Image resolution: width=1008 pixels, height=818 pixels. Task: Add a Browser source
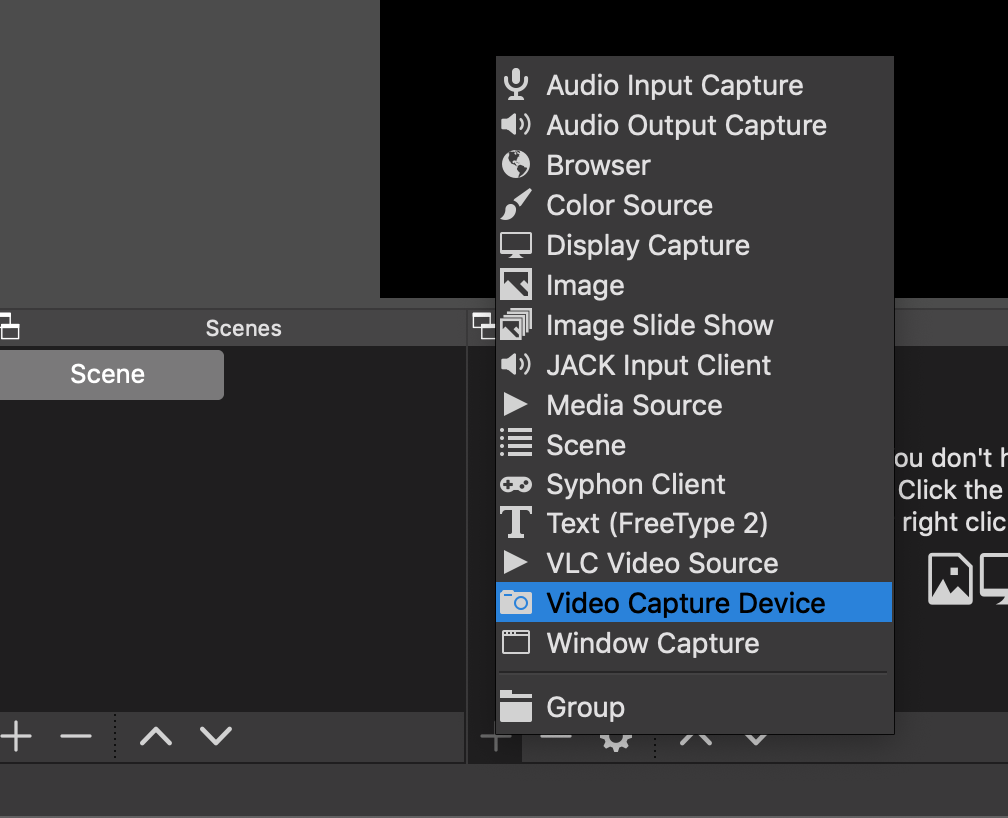pos(598,165)
